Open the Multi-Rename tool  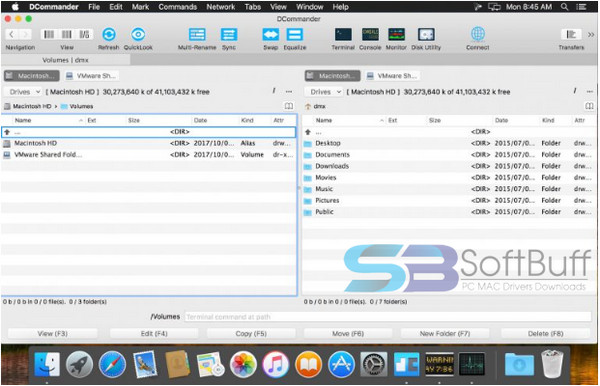tap(197, 34)
